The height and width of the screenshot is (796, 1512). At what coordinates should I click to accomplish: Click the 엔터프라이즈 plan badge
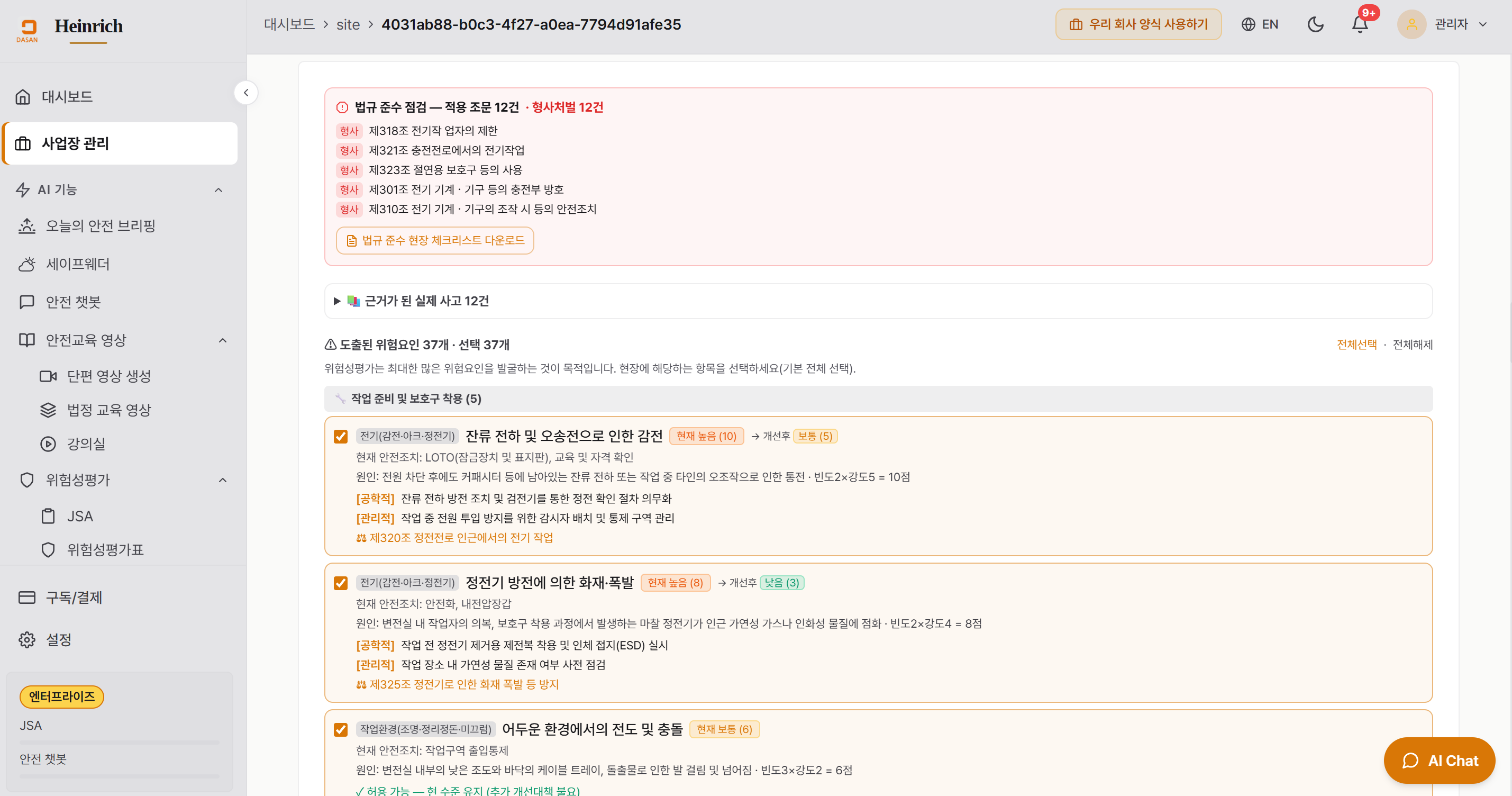point(61,697)
